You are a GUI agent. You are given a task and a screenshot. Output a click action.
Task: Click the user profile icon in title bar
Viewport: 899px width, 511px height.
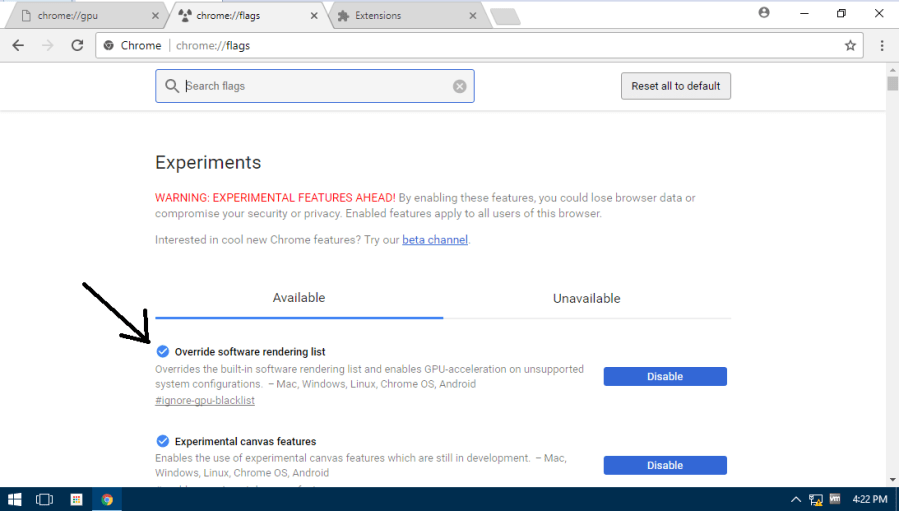point(764,13)
